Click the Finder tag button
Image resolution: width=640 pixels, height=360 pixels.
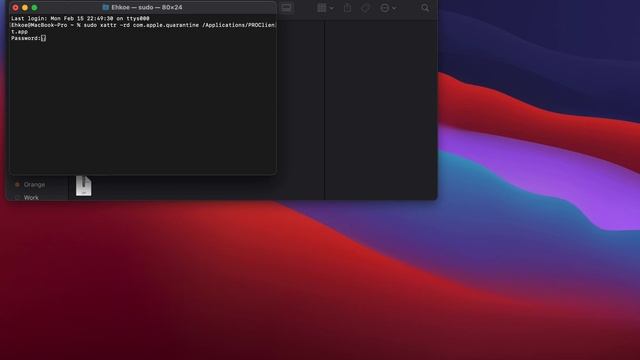(365, 8)
